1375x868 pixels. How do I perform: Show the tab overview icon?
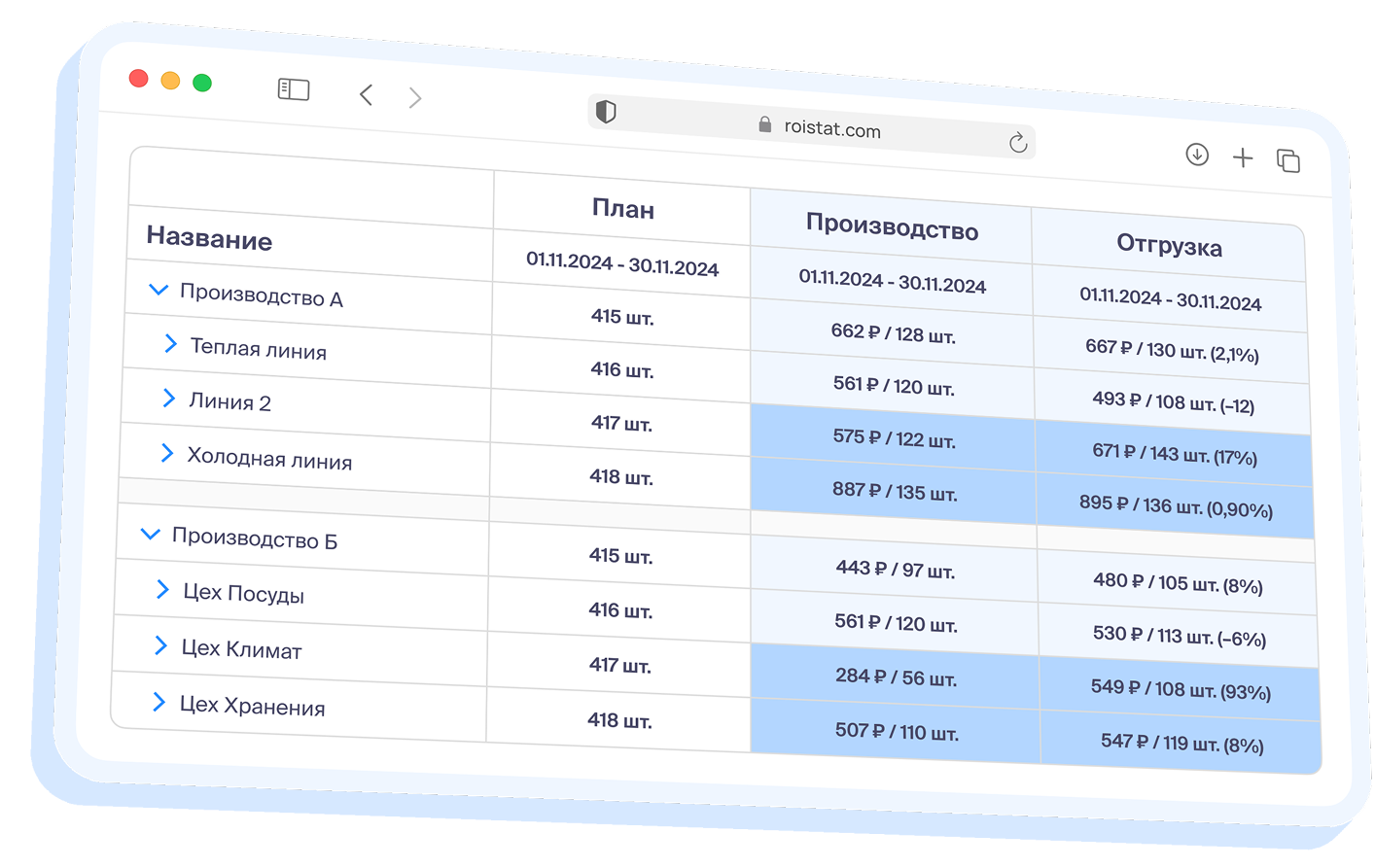point(1287,160)
